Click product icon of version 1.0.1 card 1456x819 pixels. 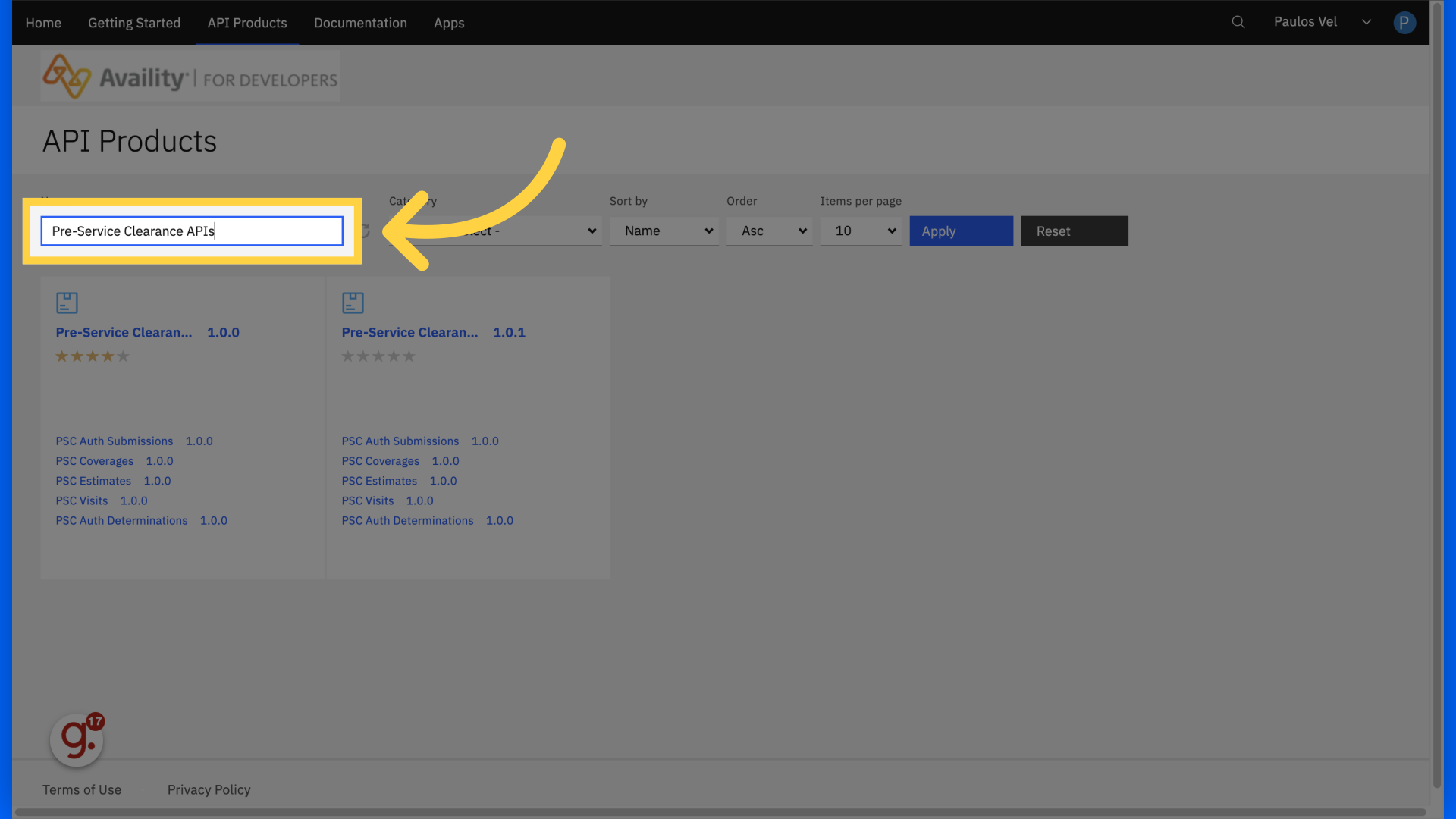pos(353,303)
